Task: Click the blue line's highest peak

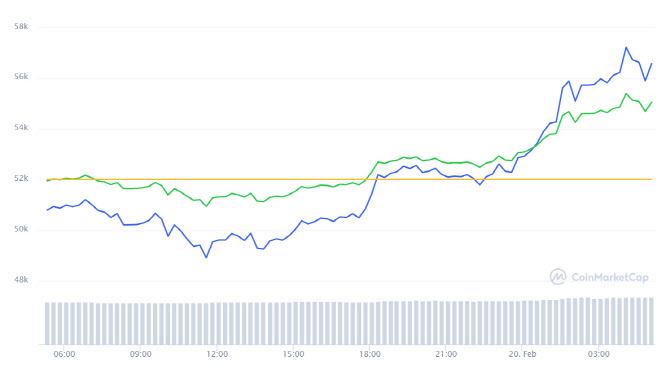Action: coord(626,47)
